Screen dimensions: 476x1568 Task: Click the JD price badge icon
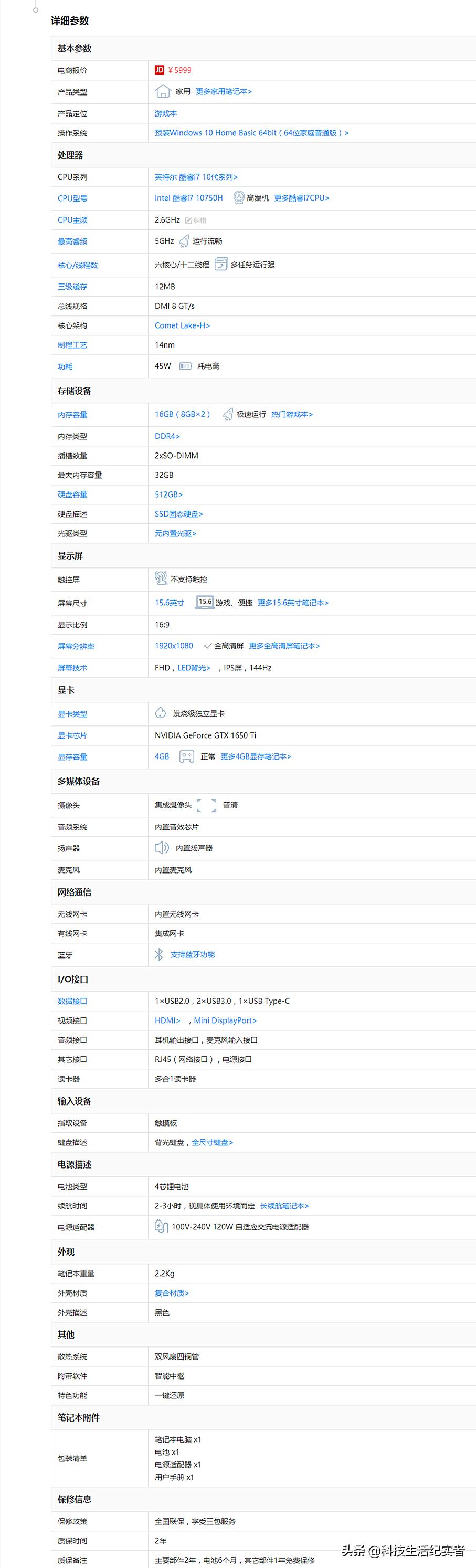coord(160,70)
